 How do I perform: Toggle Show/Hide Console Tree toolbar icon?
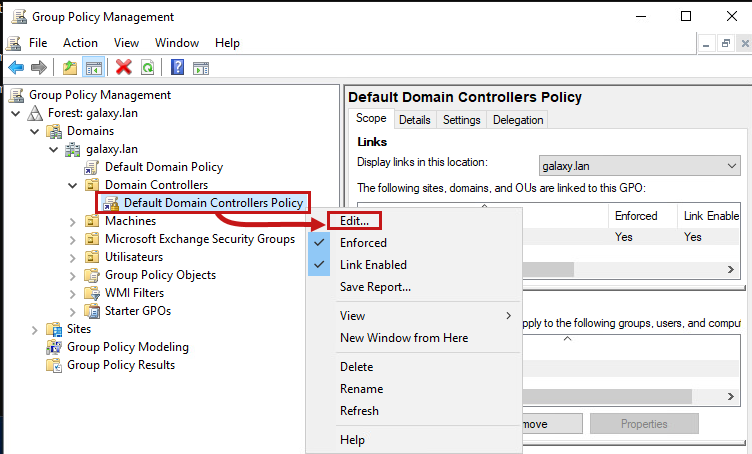pos(93,68)
